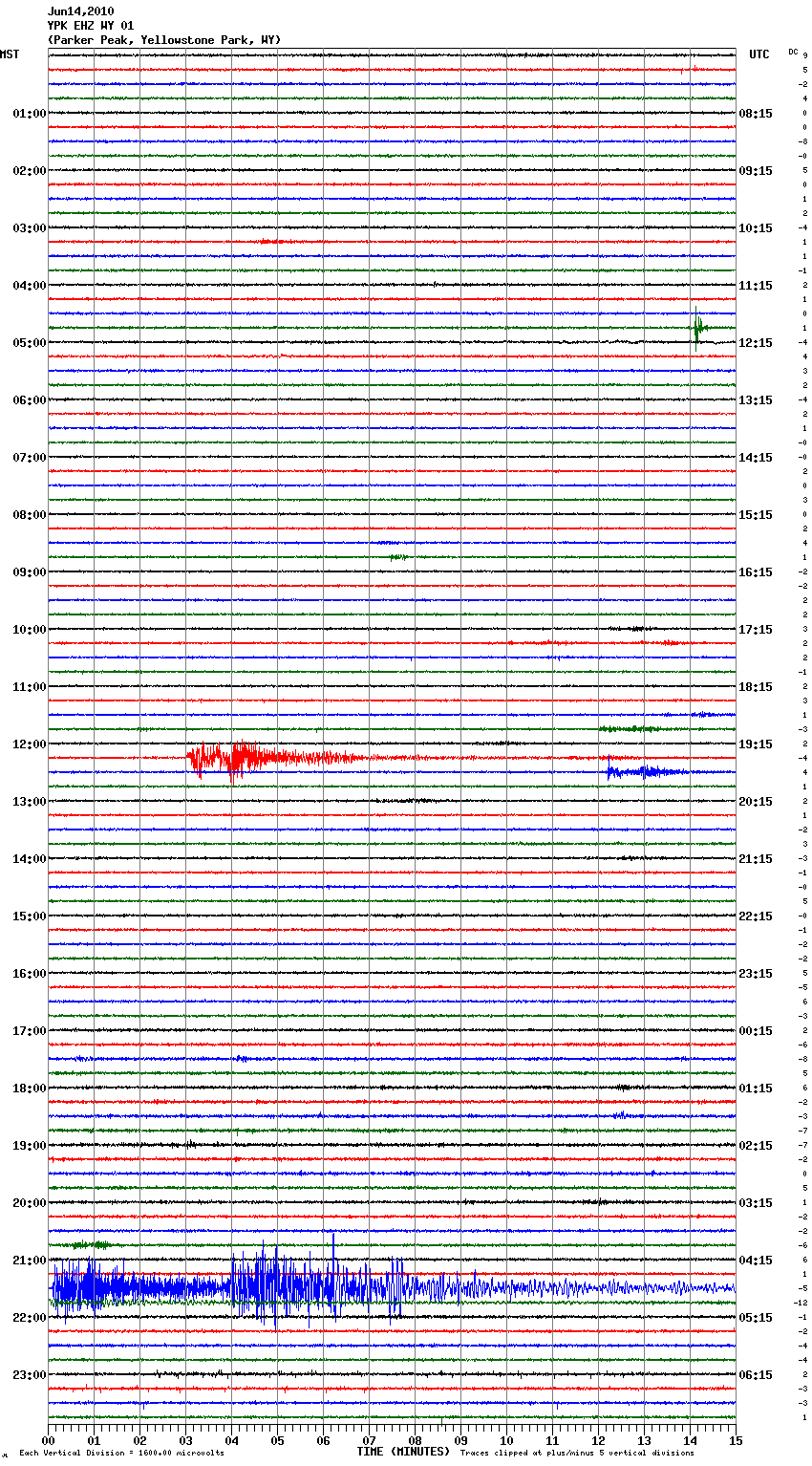
Task: Click the 23:15 UTC time label
Action: pos(756,974)
